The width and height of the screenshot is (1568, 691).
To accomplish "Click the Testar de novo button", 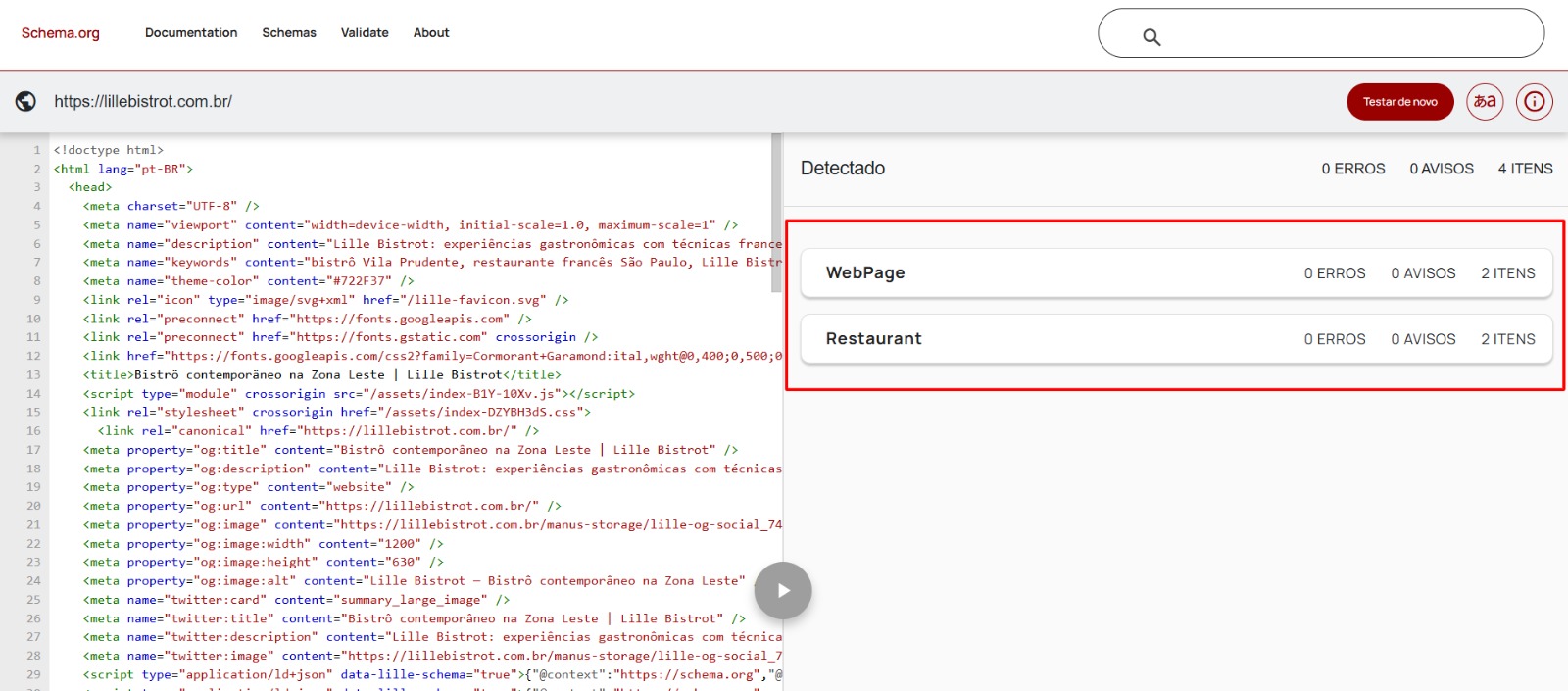I will point(1399,102).
